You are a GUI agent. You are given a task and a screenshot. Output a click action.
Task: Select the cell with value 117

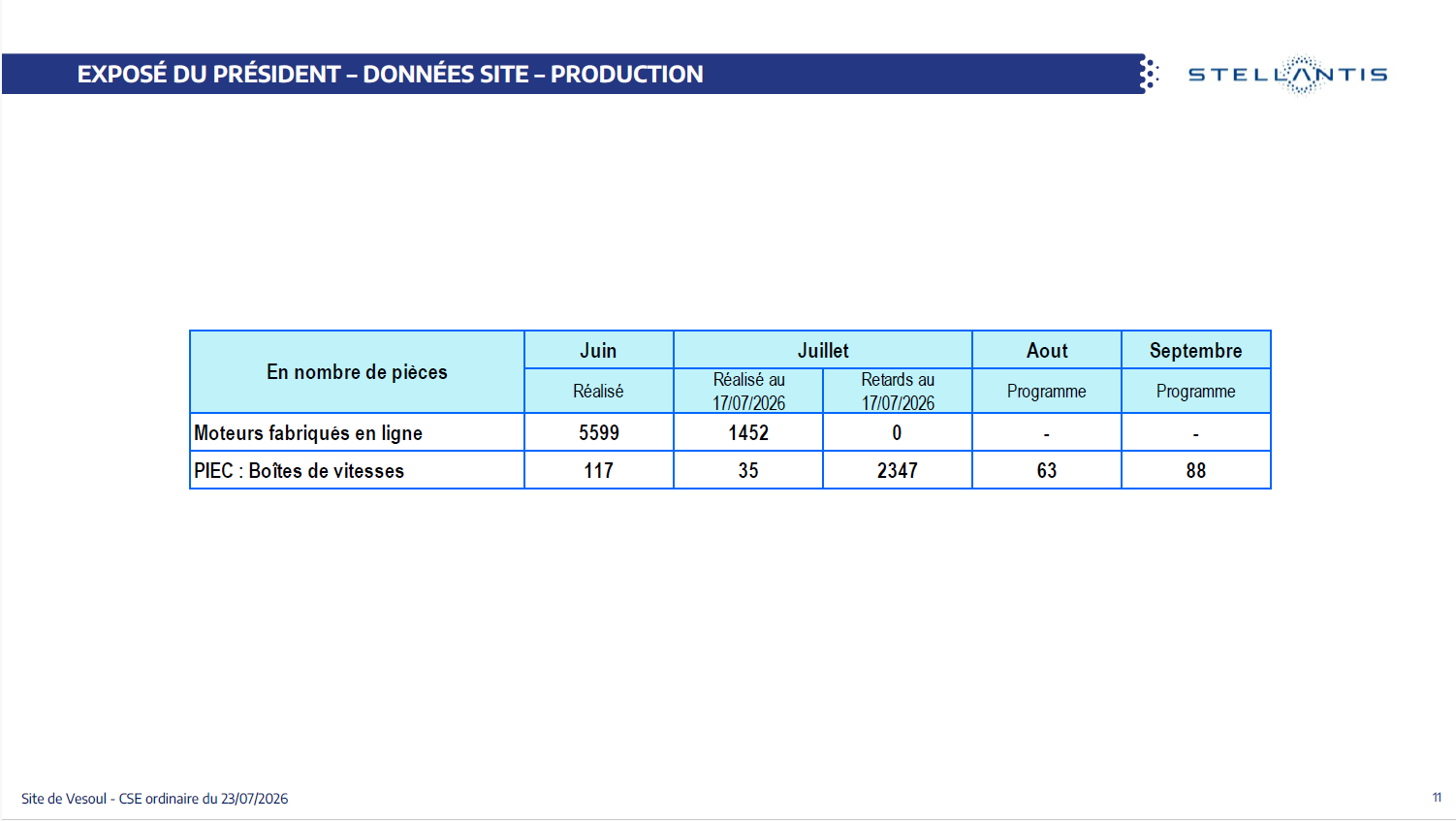pos(598,470)
